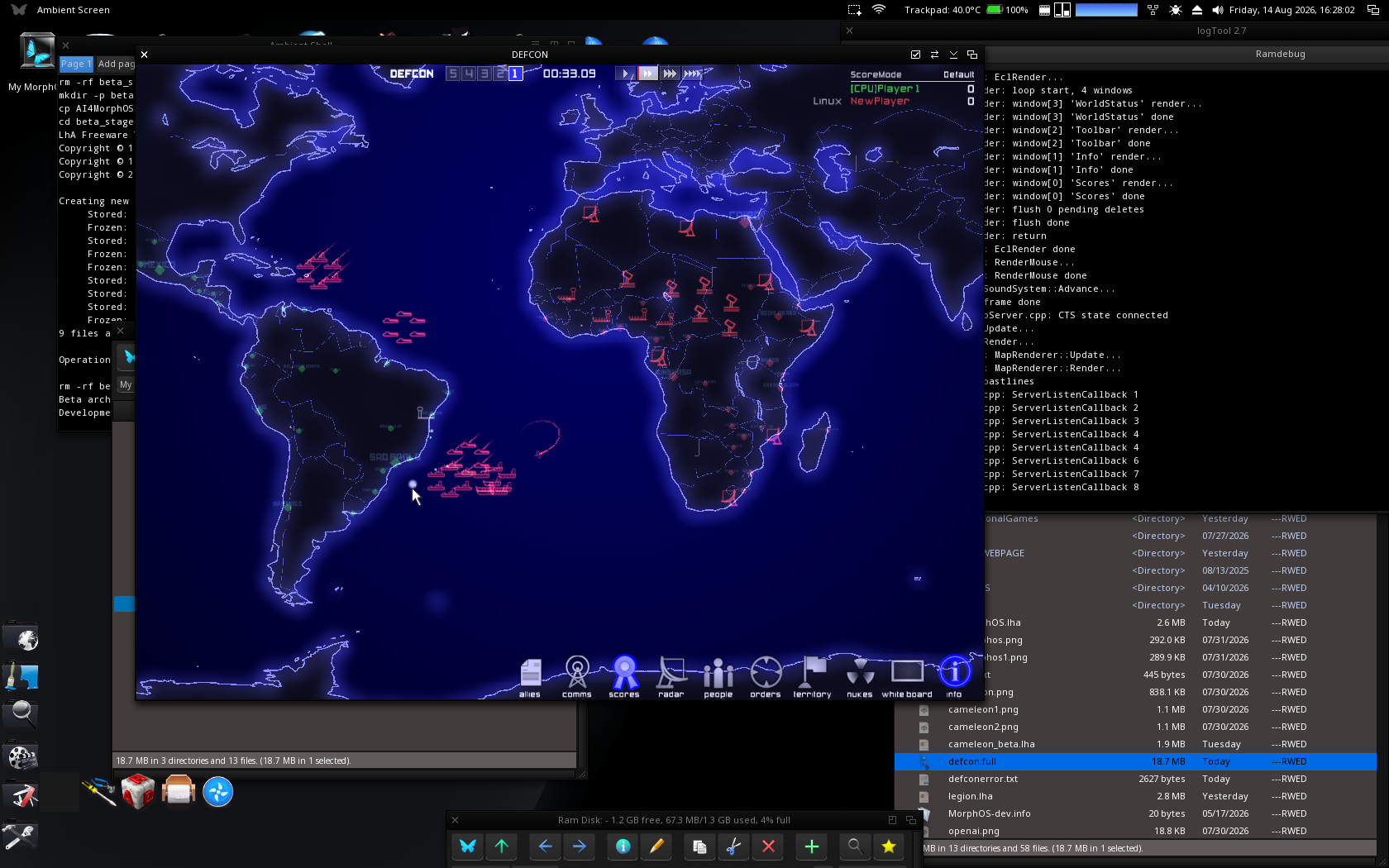Click the clock date Friday 14 Aug 2026
Image resolution: width=1389 pixels, height=868 pixels.
pyautogui.click(x=1291, y=10)
